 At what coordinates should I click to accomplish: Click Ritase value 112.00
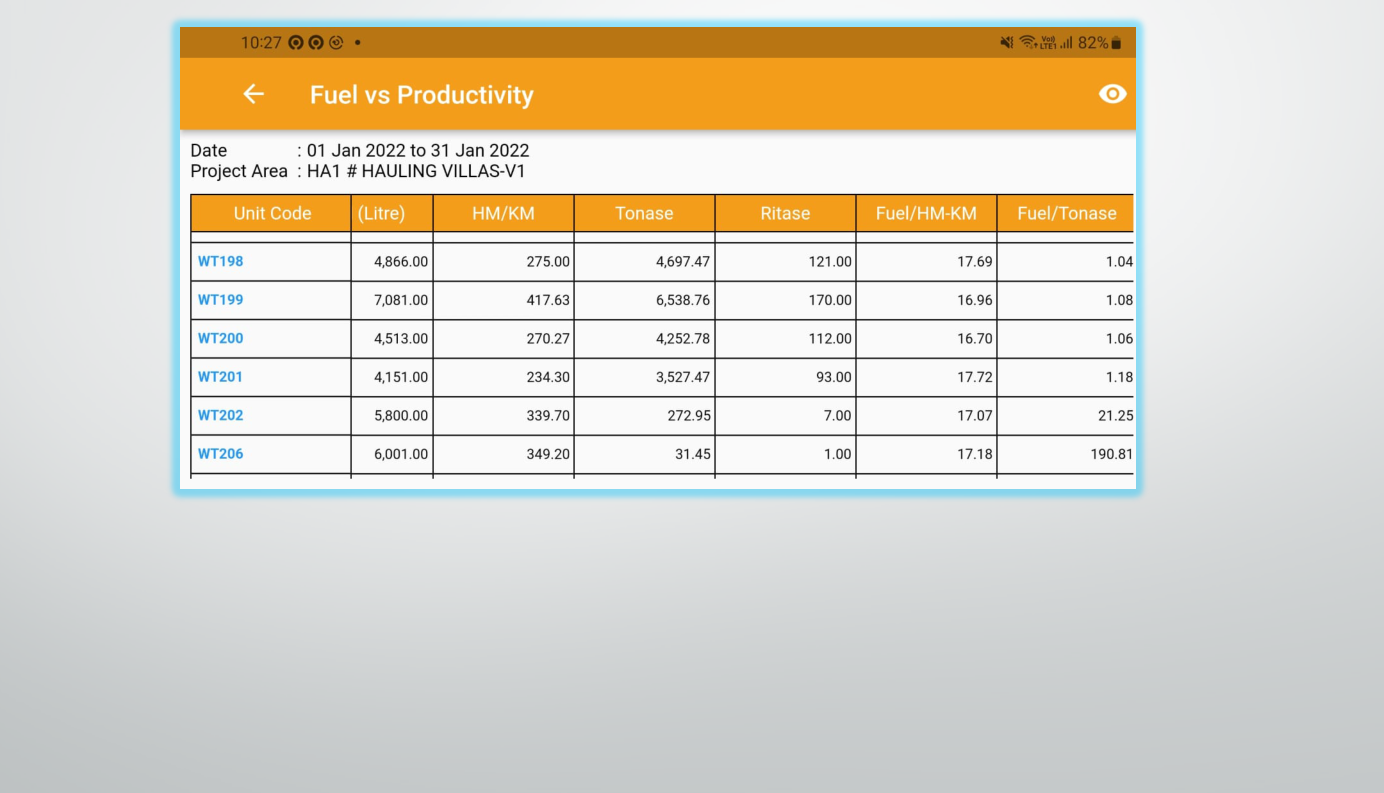click(830, 339)
